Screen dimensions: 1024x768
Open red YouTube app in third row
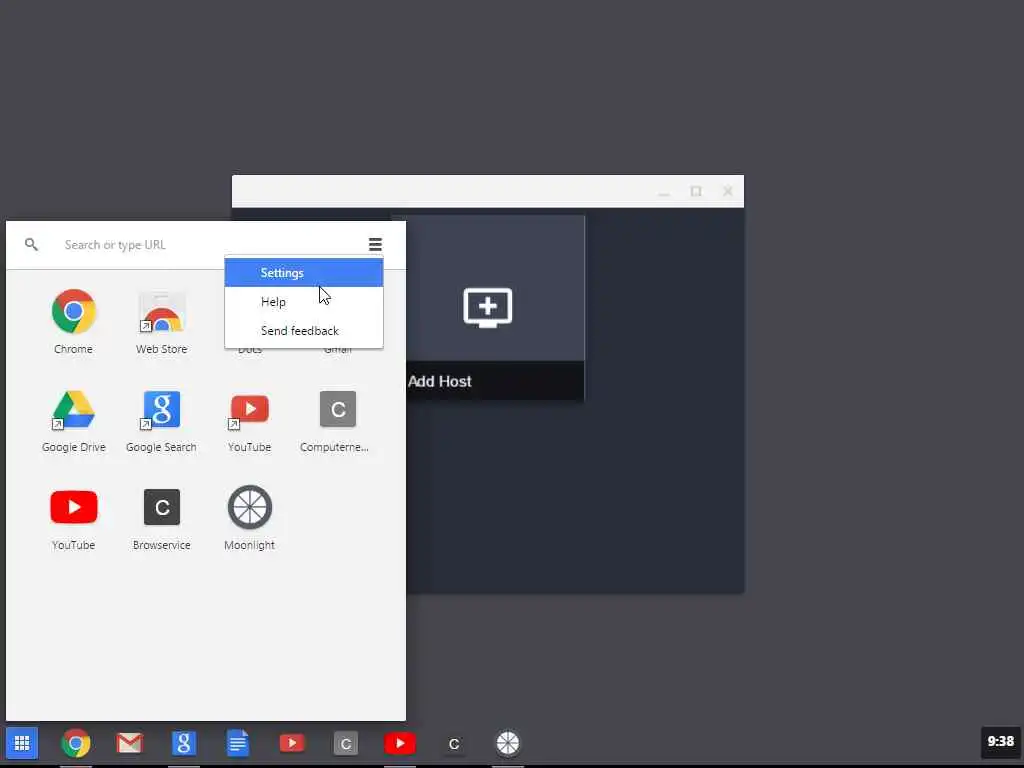[73, 507]
